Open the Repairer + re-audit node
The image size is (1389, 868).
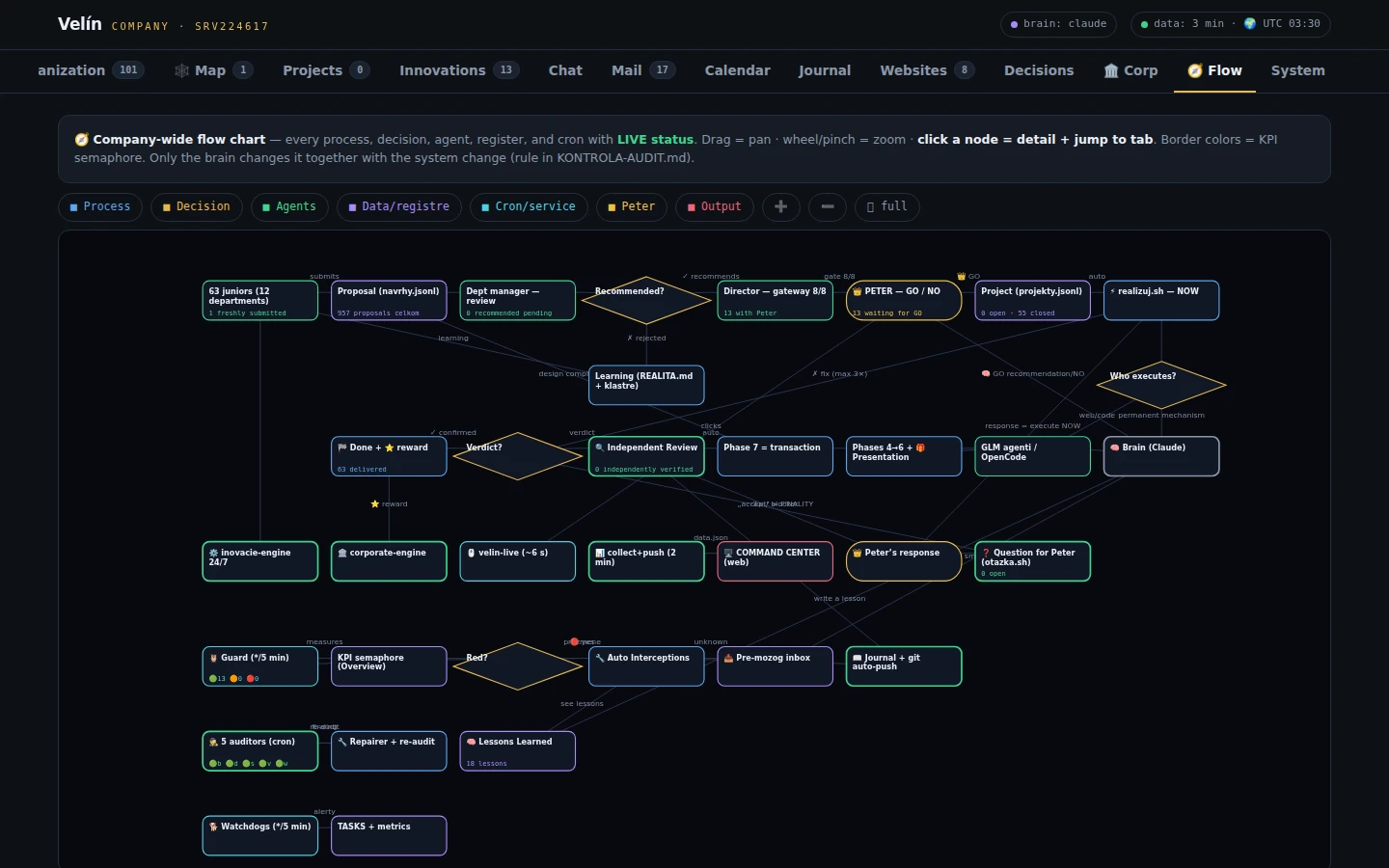coord(389,751)
